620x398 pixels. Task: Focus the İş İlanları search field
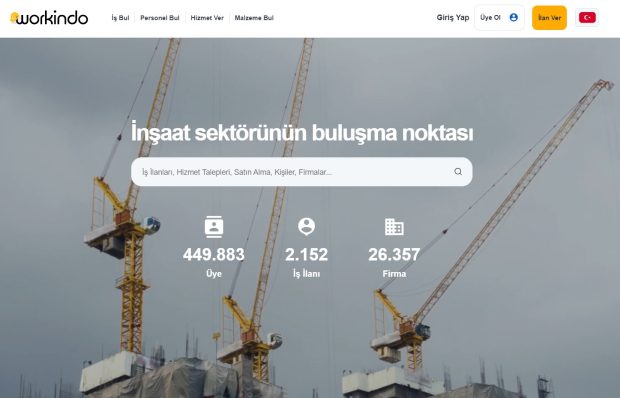click(302, 172)
